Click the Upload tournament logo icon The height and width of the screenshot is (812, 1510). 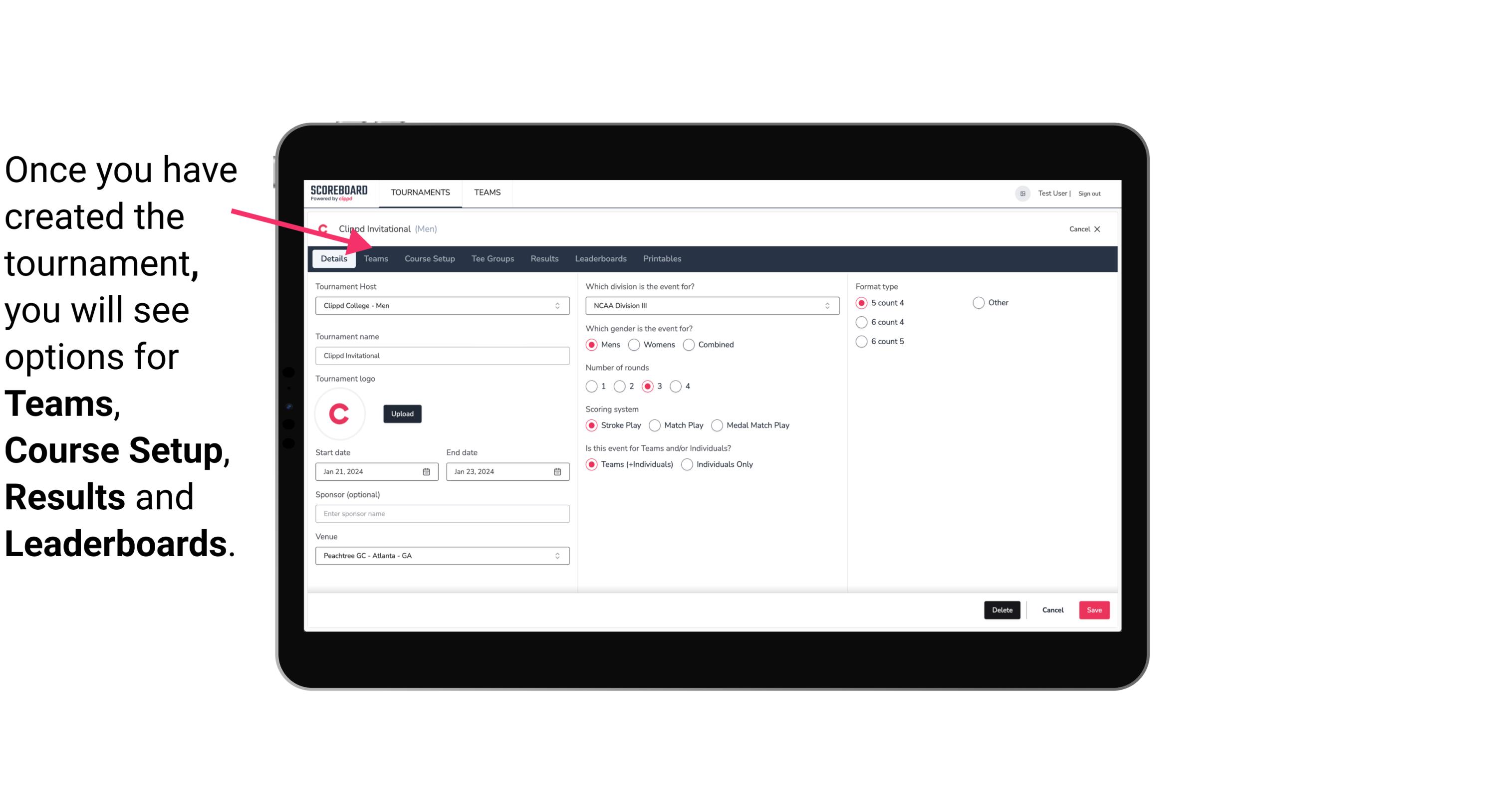pos(402,413)
